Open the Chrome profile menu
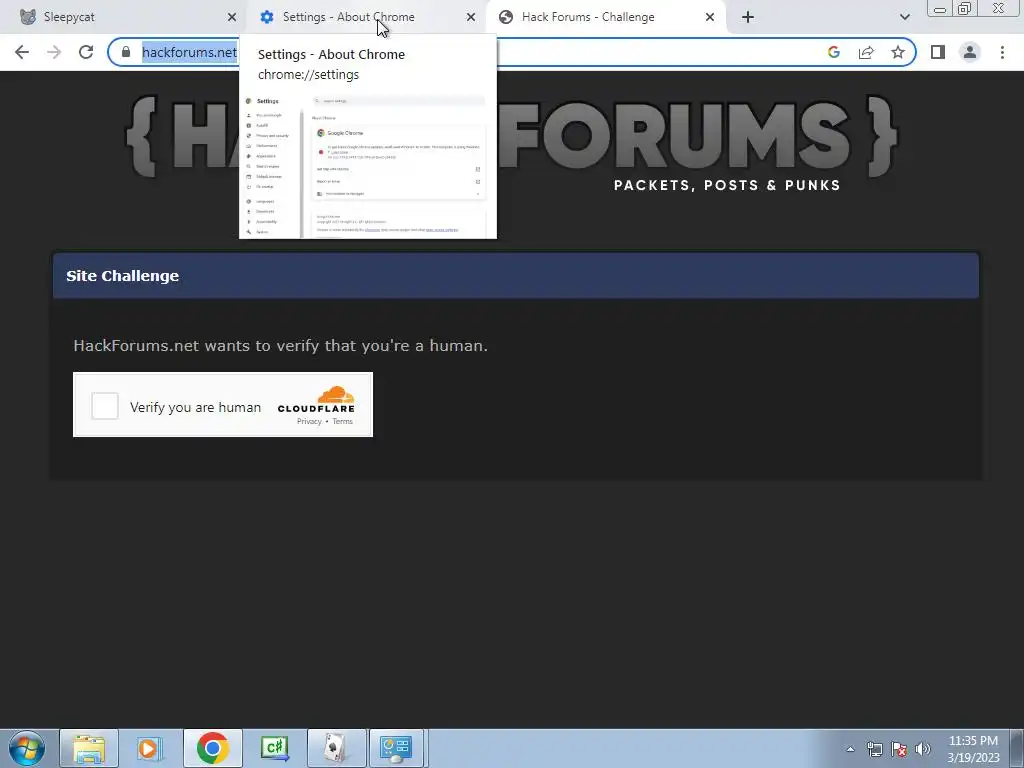1024x768 pixels. point(970,52)
